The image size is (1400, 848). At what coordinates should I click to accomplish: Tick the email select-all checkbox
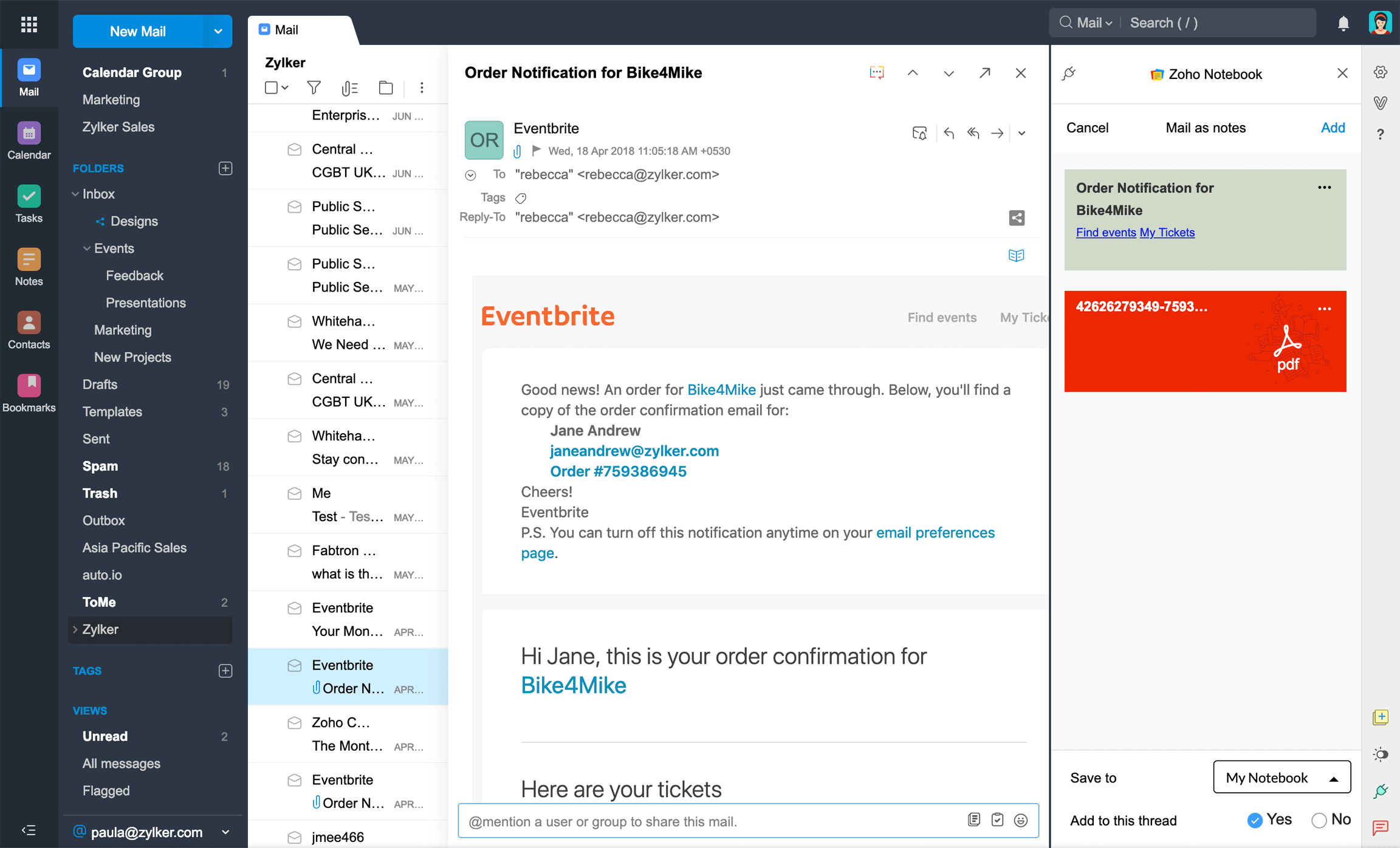pos(272,87)
